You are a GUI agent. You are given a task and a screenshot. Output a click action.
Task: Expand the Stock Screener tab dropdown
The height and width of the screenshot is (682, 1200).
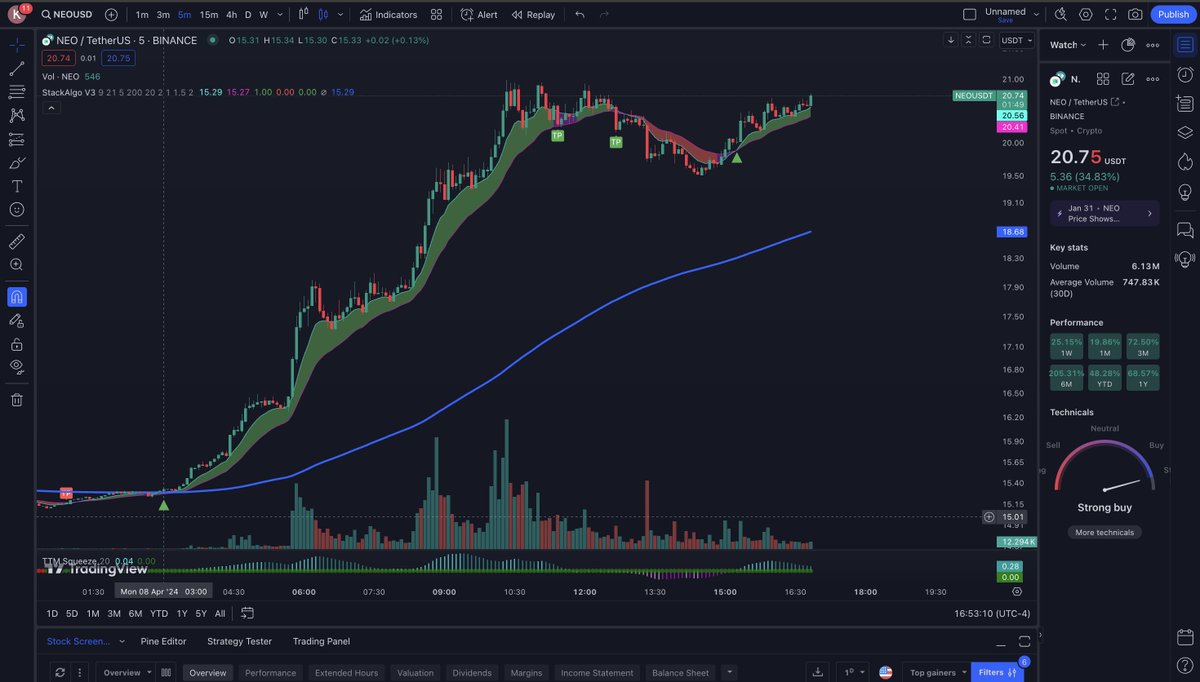122,641
